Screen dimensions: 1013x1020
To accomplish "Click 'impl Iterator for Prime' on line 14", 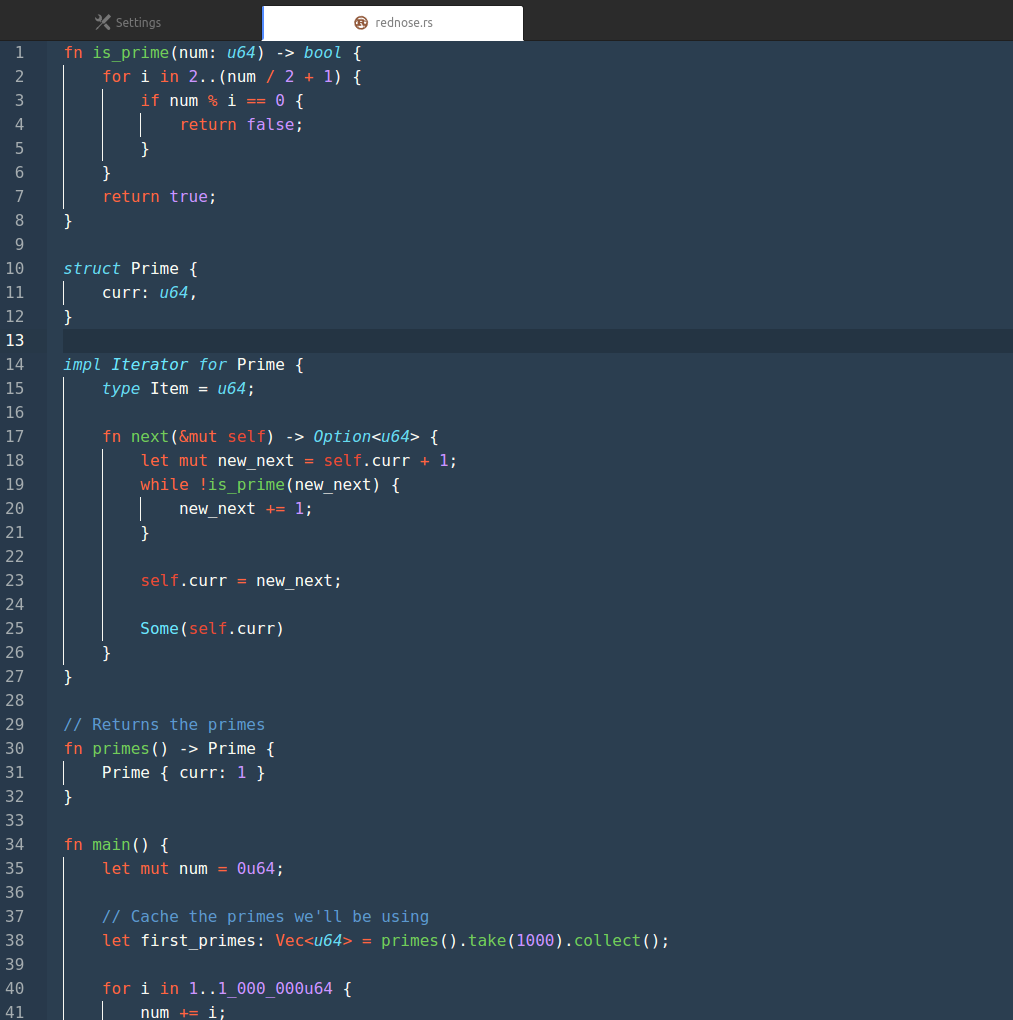I will coord(174,365).
